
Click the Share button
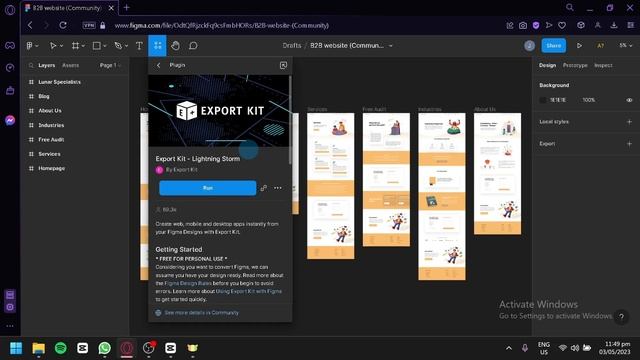pyautogui.click(x=553, y=46)
